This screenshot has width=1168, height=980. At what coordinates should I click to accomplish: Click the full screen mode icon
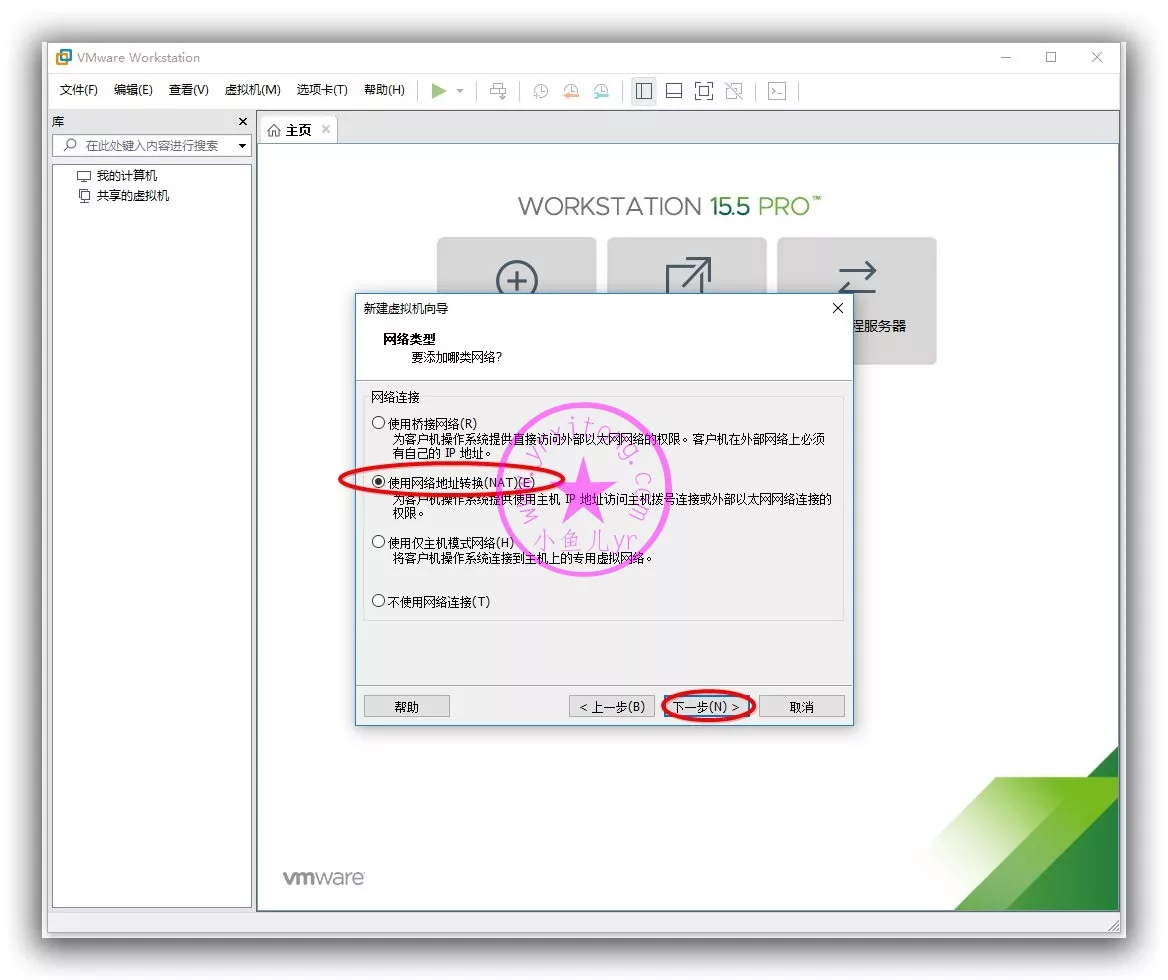pos(704,91)
